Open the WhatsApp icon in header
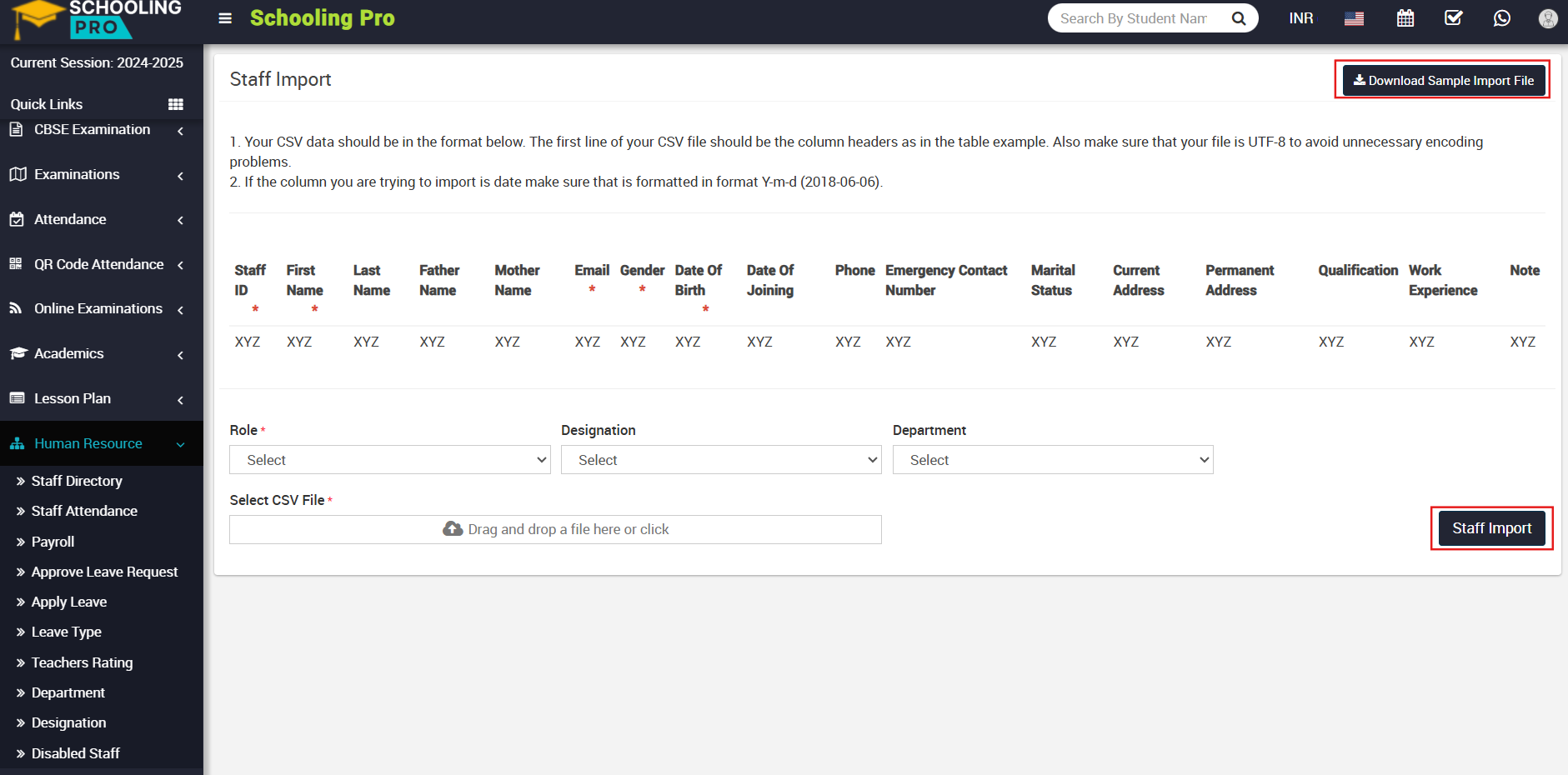The height and width of the screenshot is (775, 1568). tap(1501, 18)
